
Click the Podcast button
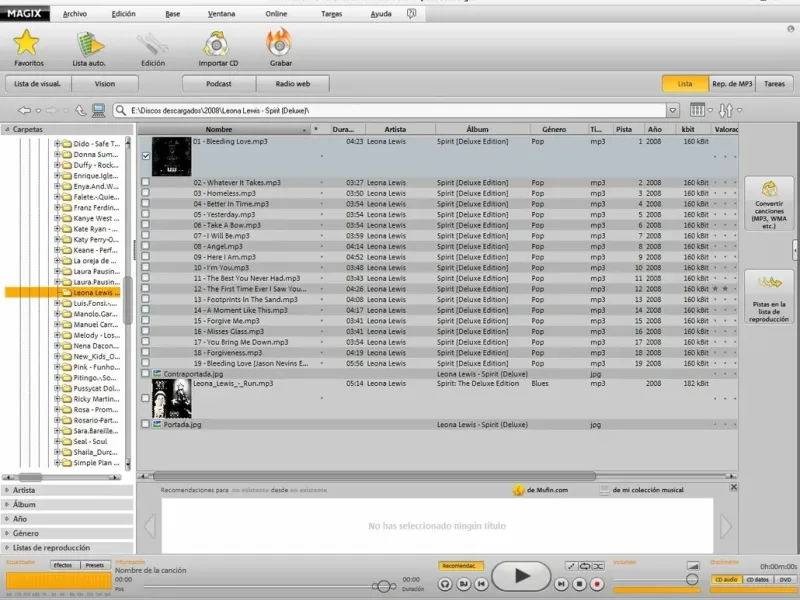(x=219, y=84)
